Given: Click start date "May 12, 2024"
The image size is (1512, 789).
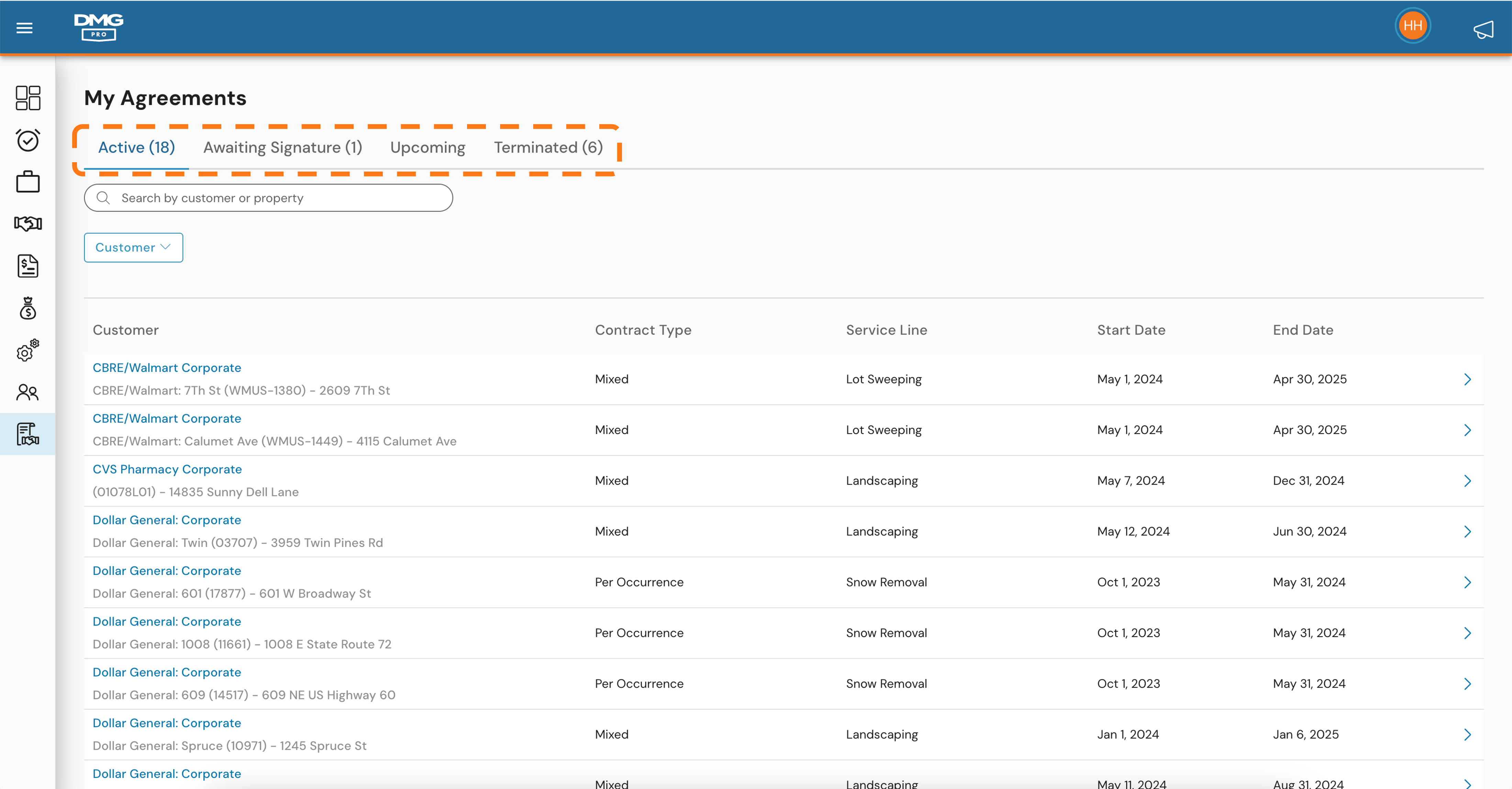Looking at the screenshot, I should pyautogui.click(x=1133, y=532).
